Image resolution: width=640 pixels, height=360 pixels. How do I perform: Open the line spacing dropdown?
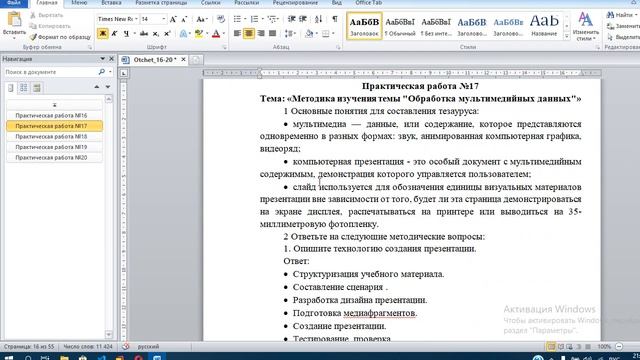(290, 33)
